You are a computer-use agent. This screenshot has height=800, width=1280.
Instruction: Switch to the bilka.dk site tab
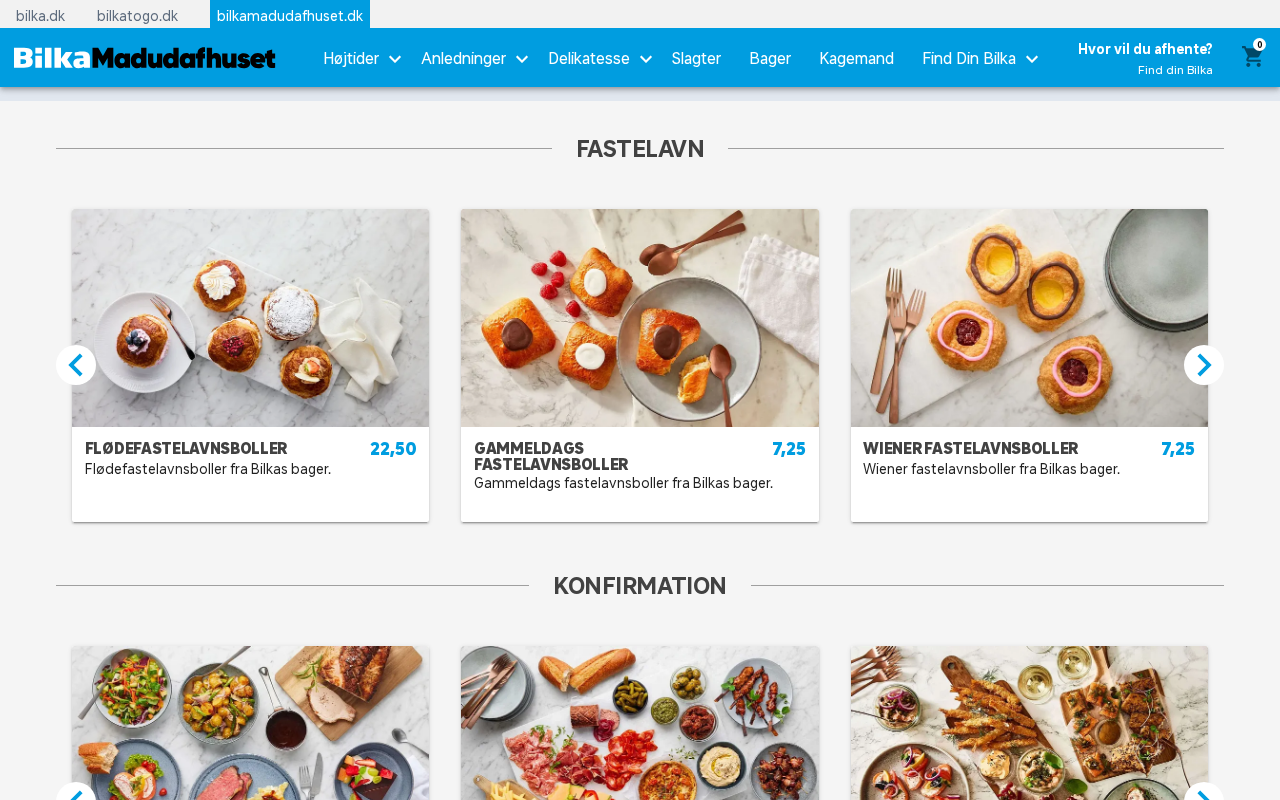pos(40,15)
